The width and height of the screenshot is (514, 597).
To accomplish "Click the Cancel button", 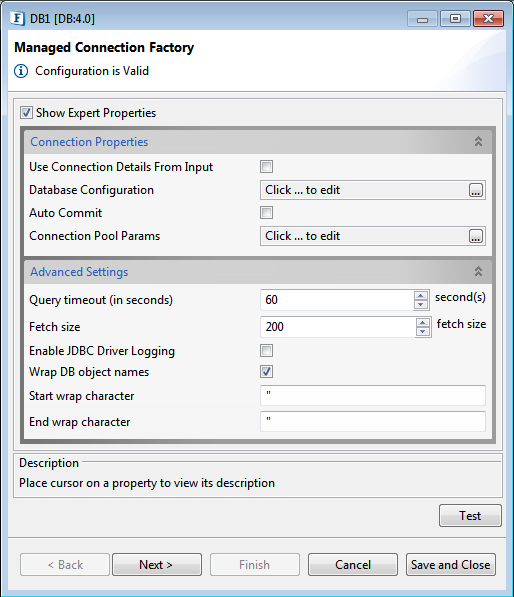I will pyautogui.click(x=353, y=565).
